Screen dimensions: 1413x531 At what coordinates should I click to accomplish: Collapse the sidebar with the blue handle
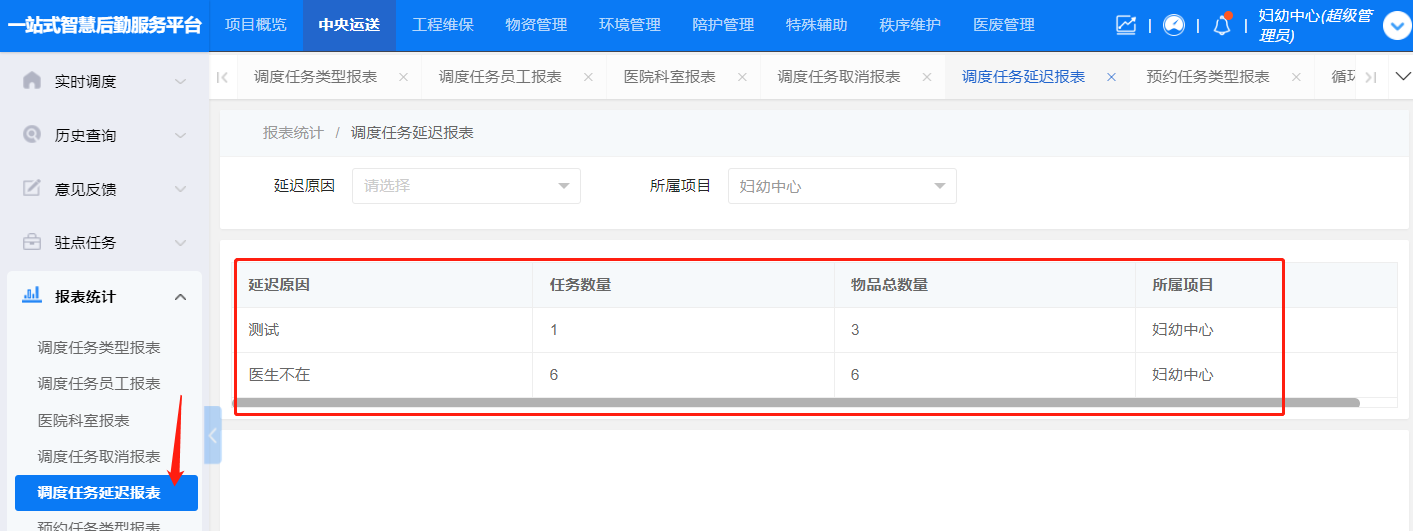(x=212, y=435)
